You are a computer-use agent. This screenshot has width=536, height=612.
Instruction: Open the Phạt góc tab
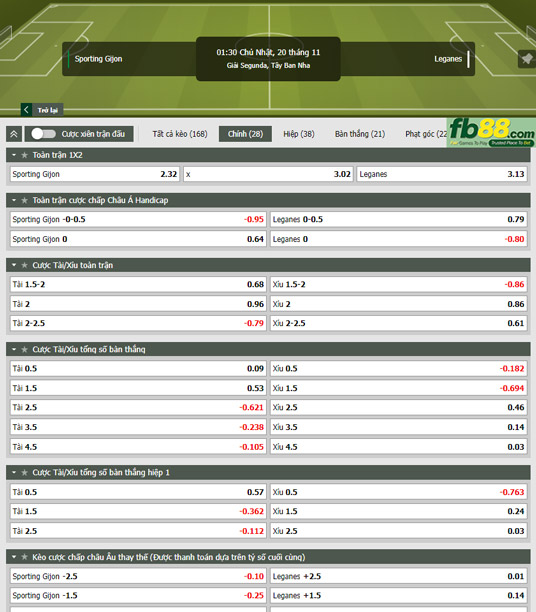tap(426, 134)
